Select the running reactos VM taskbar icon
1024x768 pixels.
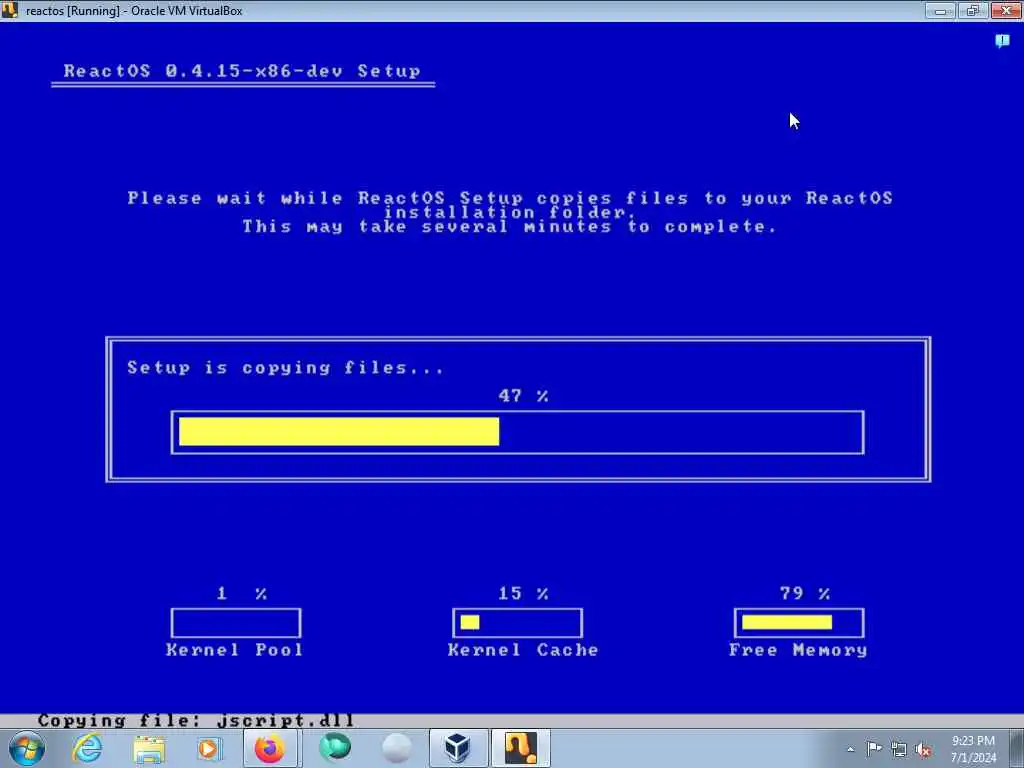coord(520,748)
